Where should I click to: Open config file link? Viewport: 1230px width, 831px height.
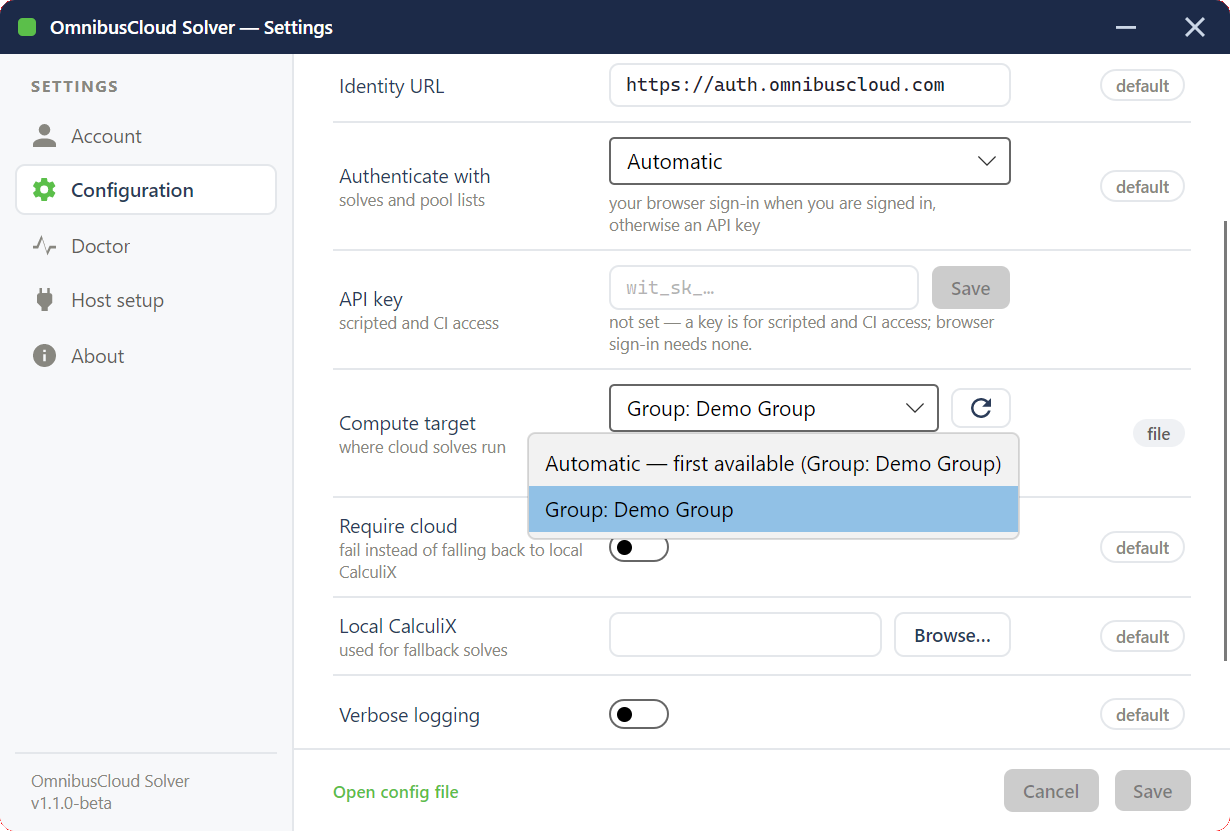click(x=396, y=792)
